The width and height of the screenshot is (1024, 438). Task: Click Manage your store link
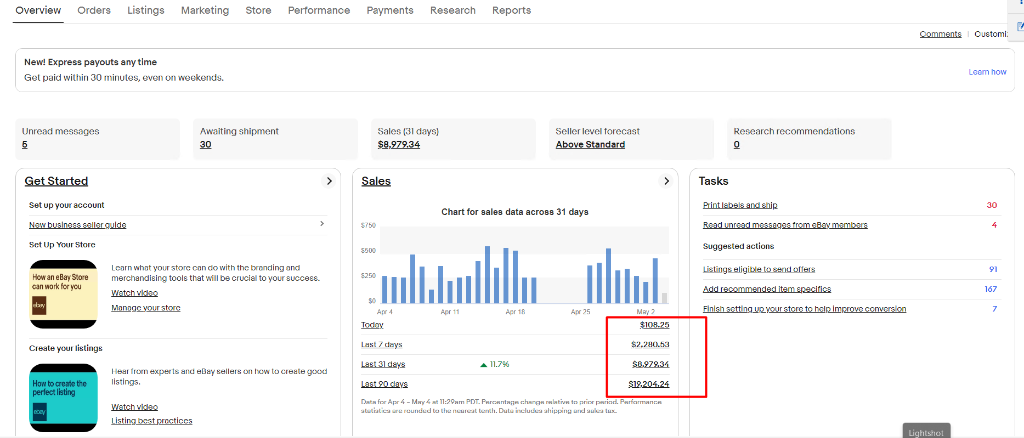(x=146, y=308)
